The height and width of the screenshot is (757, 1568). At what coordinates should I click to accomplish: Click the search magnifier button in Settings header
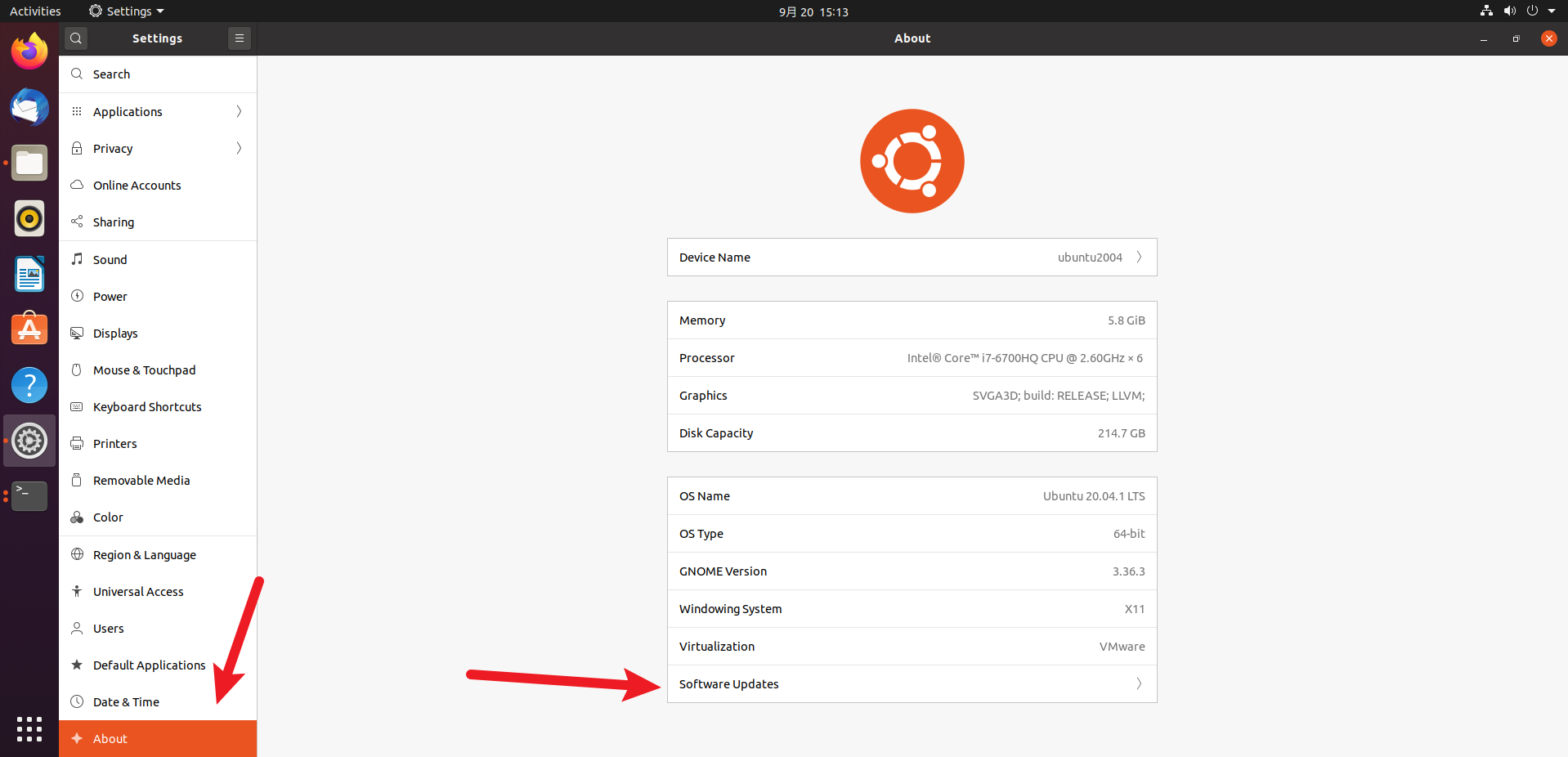[x=76, y=38]
